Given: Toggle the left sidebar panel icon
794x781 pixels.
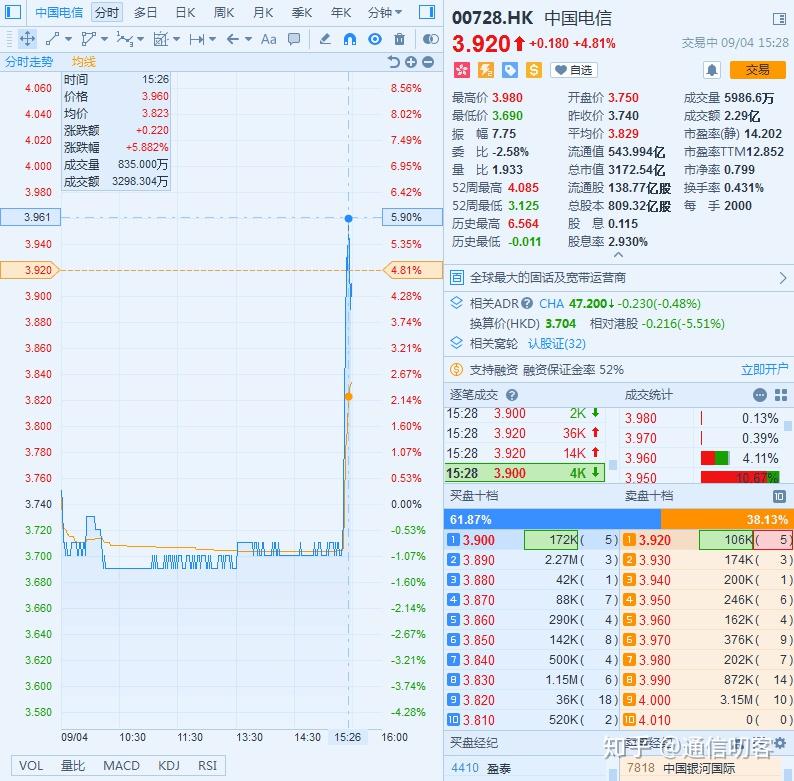Looking at the screenshot, I should [13, 12].
